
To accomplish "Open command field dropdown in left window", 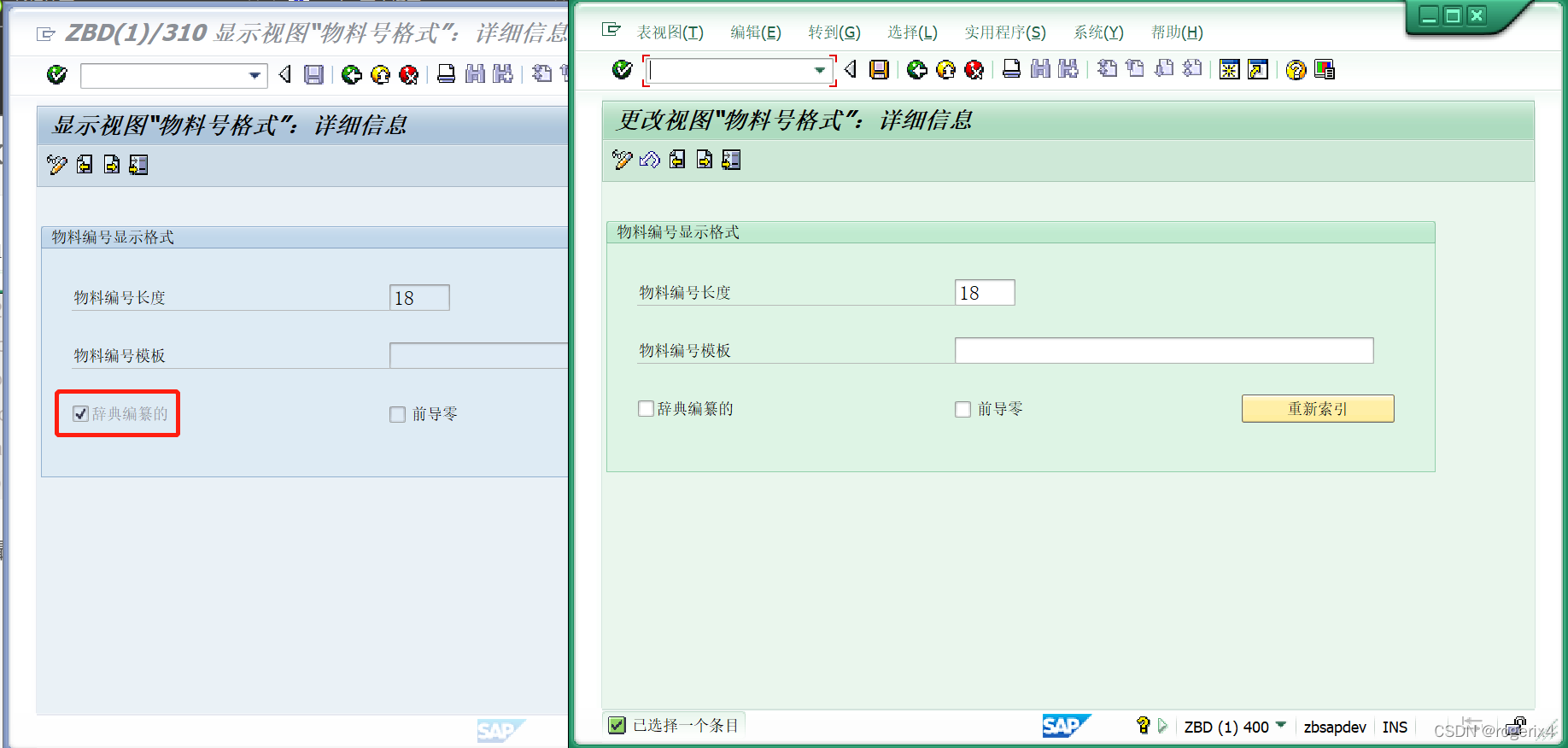I will (255, 75).
